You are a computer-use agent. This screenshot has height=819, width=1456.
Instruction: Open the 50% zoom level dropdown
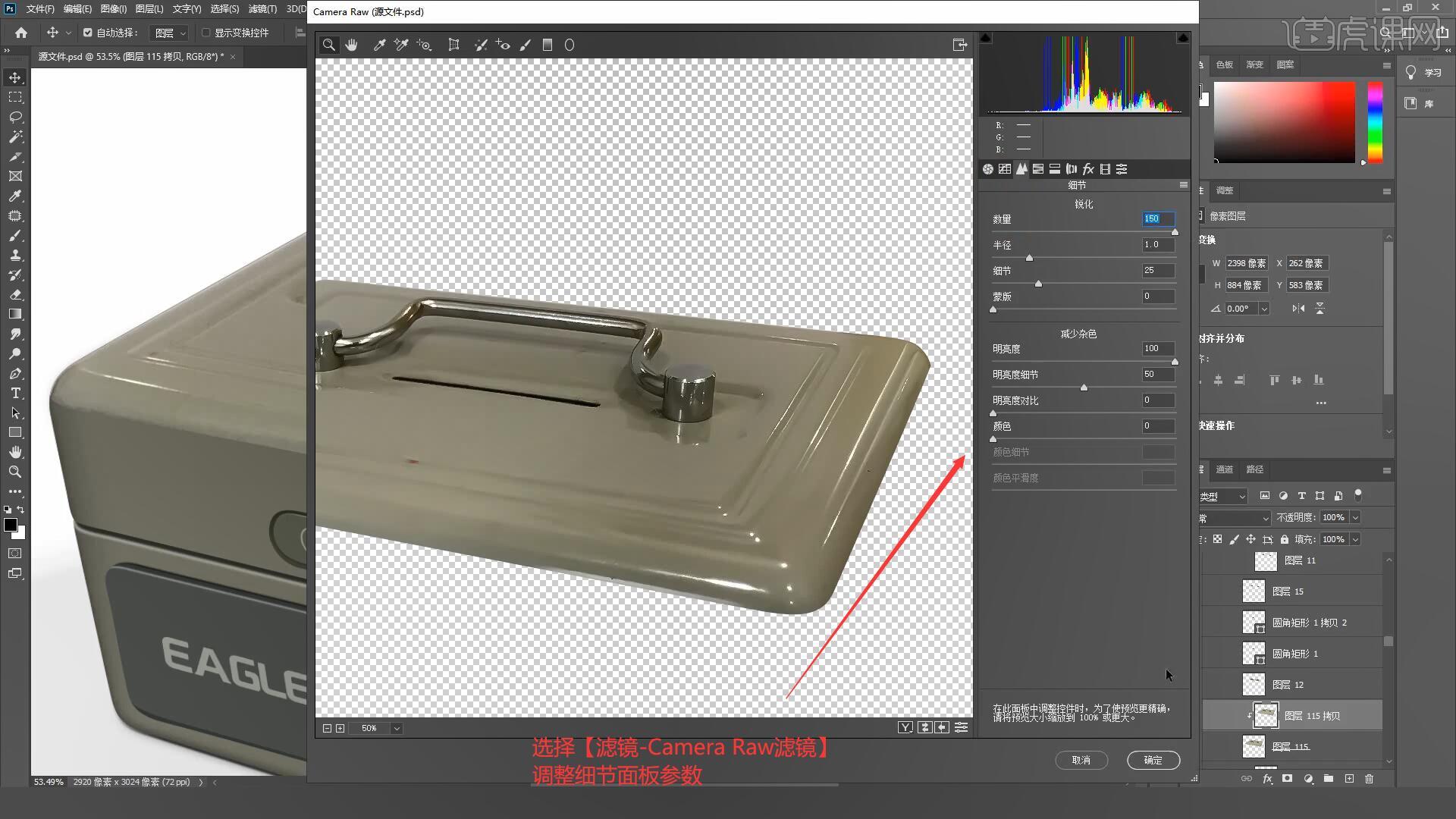397,728
